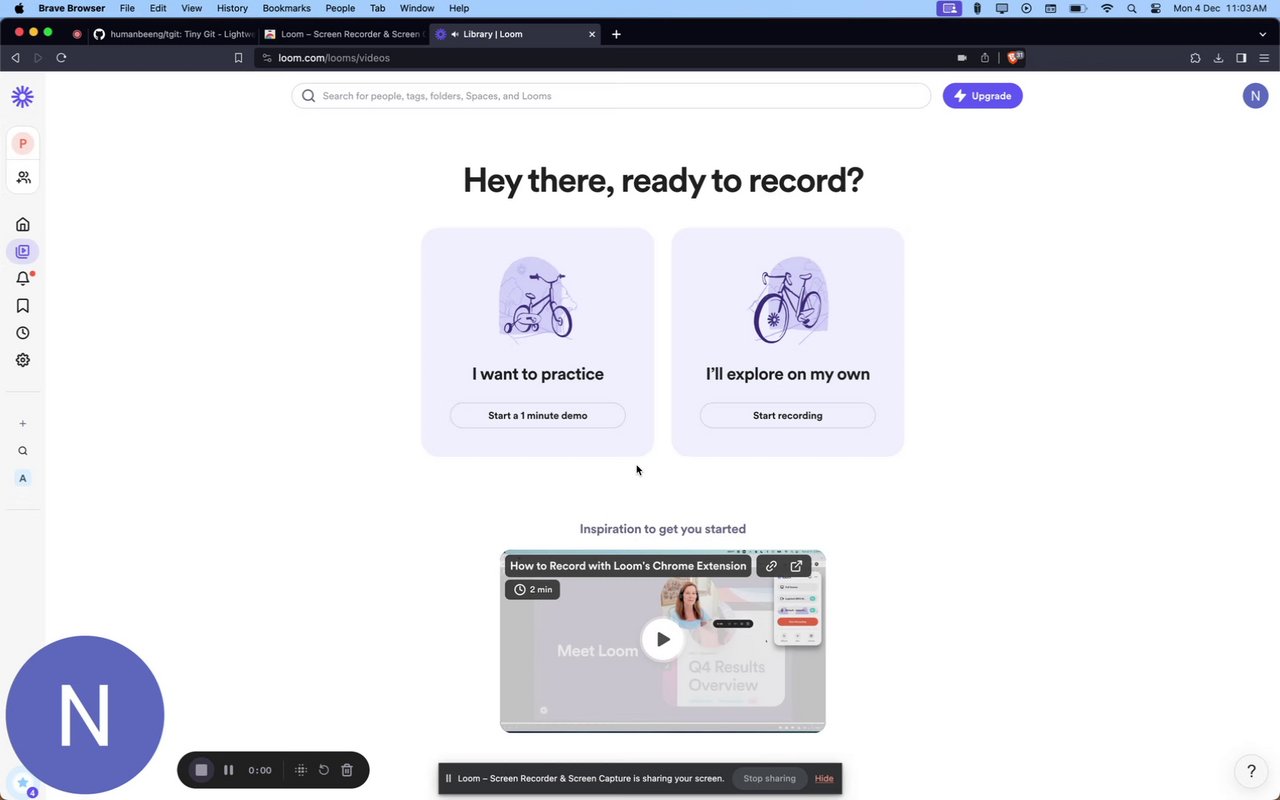Open a new tab with the plus
The image size is (1280, 800).
coord(616,34)
